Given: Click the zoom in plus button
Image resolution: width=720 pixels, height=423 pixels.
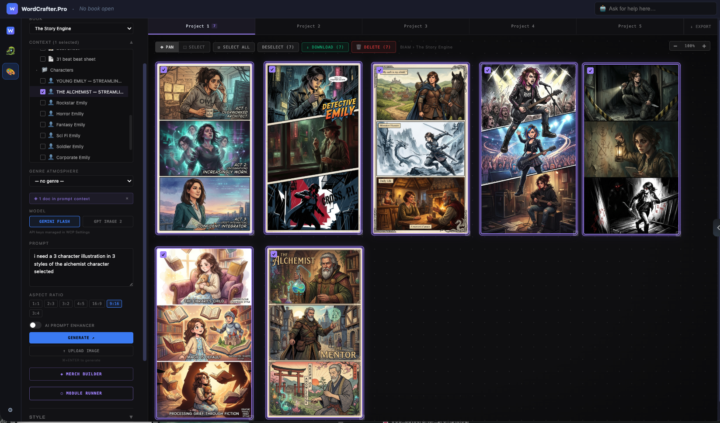Looking at the screenshot, I should [704, 46].
